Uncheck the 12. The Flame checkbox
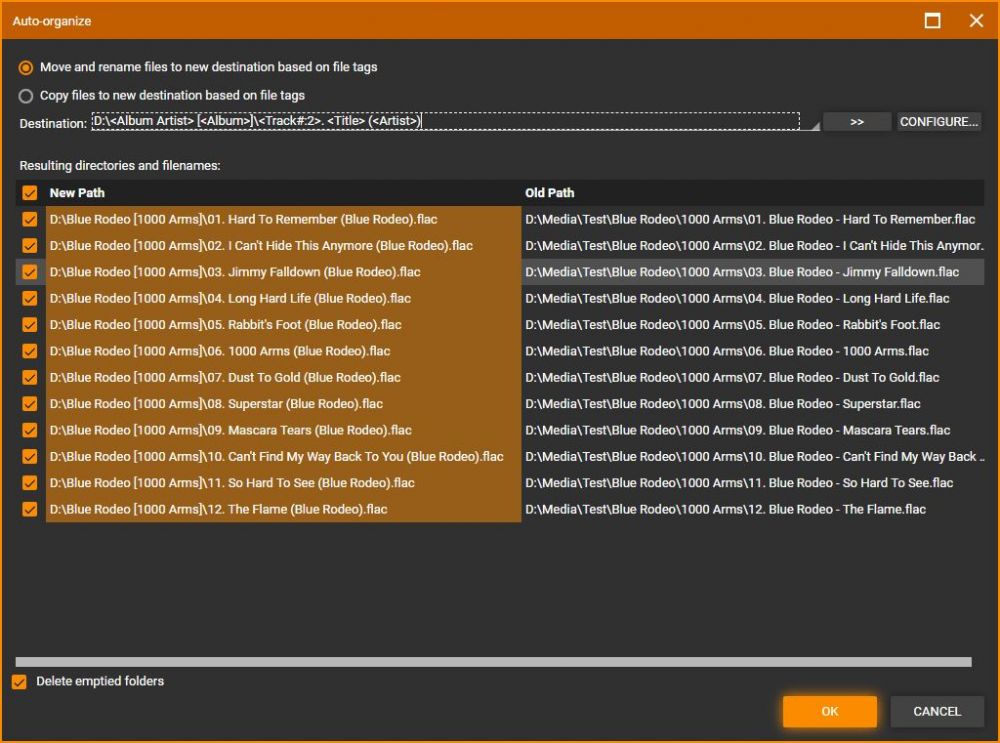Viewport: 1000px width, 743px height. (30, 509)
